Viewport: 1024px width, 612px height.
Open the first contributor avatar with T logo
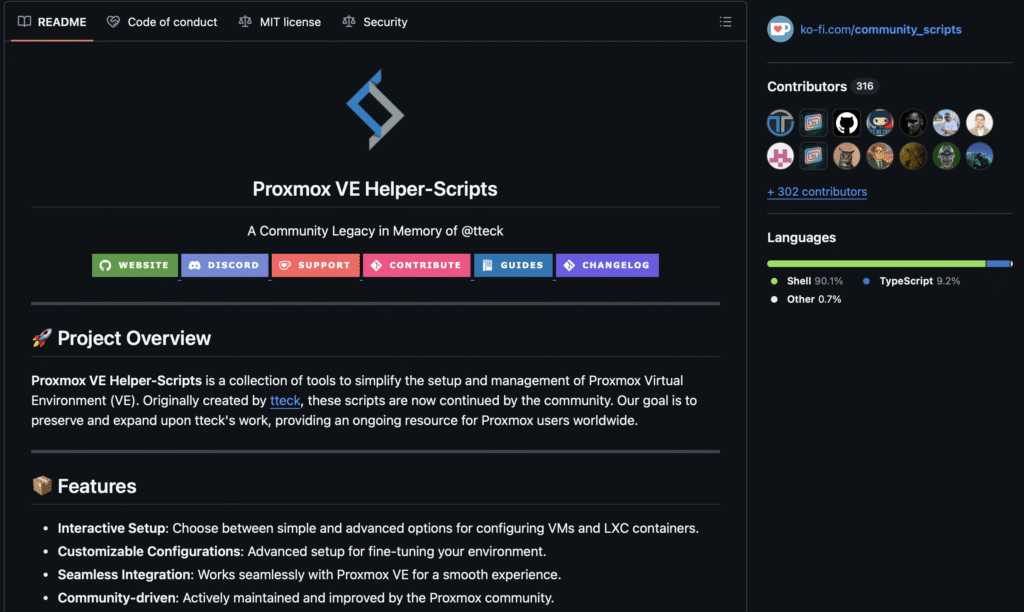click(x=780, y=123)
